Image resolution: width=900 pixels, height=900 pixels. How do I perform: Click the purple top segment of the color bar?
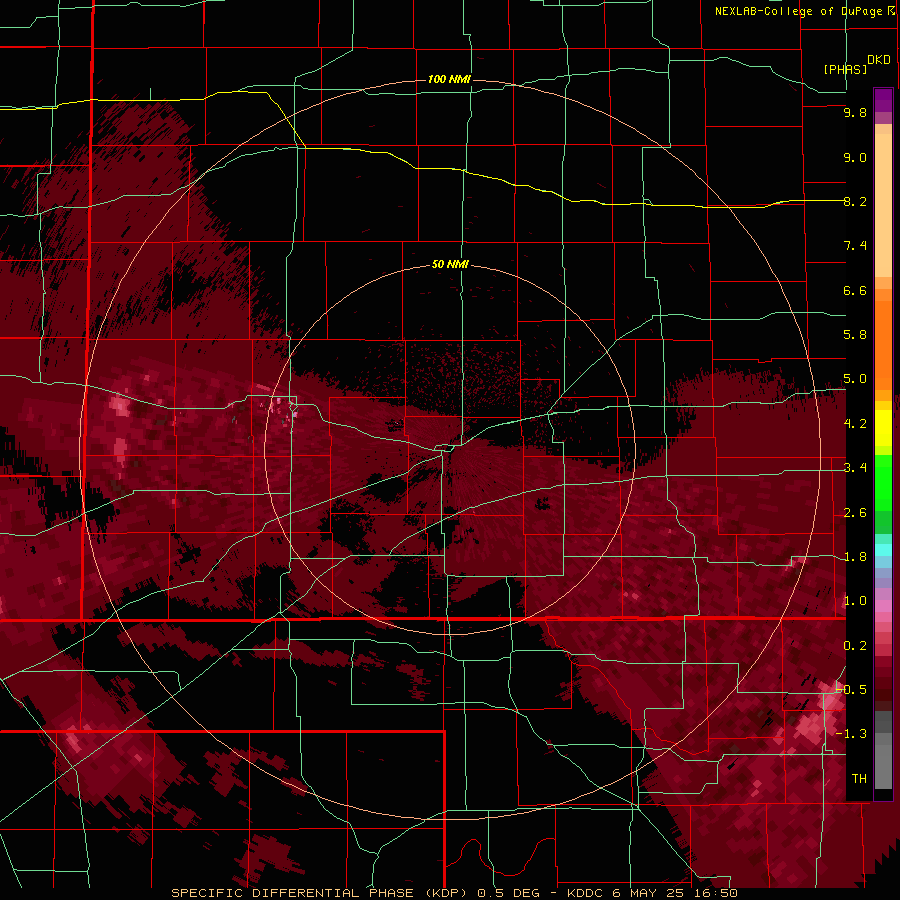pyautogui.click(x=883, y=100)
